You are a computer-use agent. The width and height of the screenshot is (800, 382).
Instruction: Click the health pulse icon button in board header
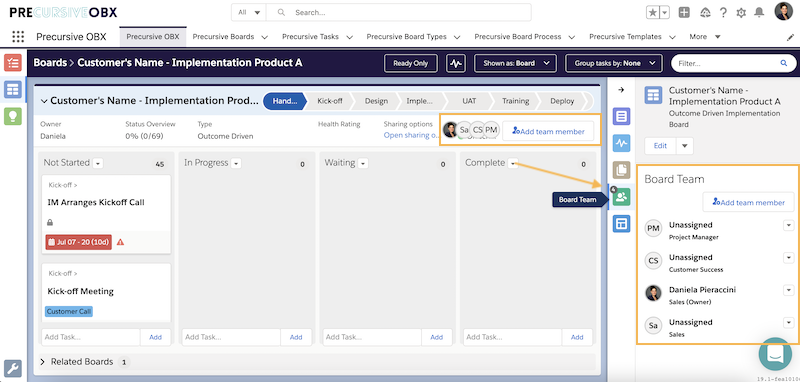pyautogui.click(x=456, y=63)
